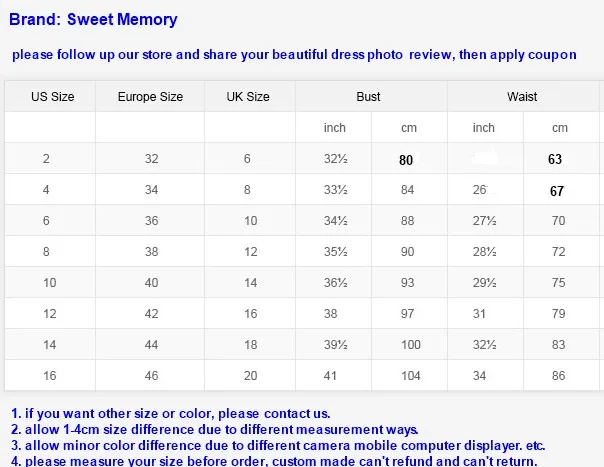The image size is (604, 467).
Task: Click the 1-4cm size difference note
Action: click(215, 430)
